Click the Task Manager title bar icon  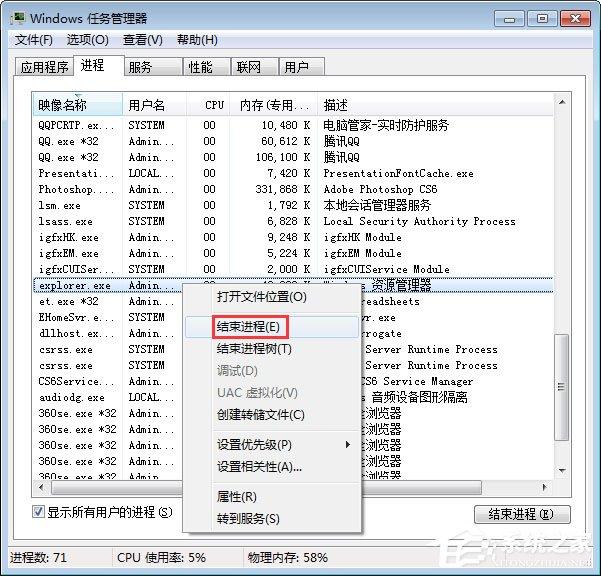(18, 18)
